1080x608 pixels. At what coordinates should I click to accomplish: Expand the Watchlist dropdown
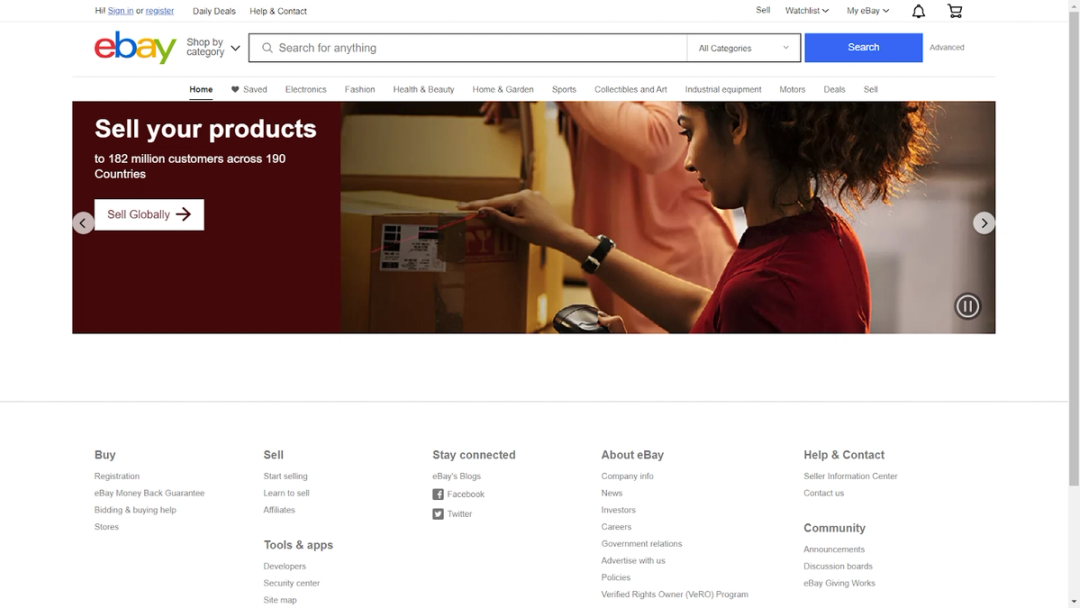click(807, 11)
